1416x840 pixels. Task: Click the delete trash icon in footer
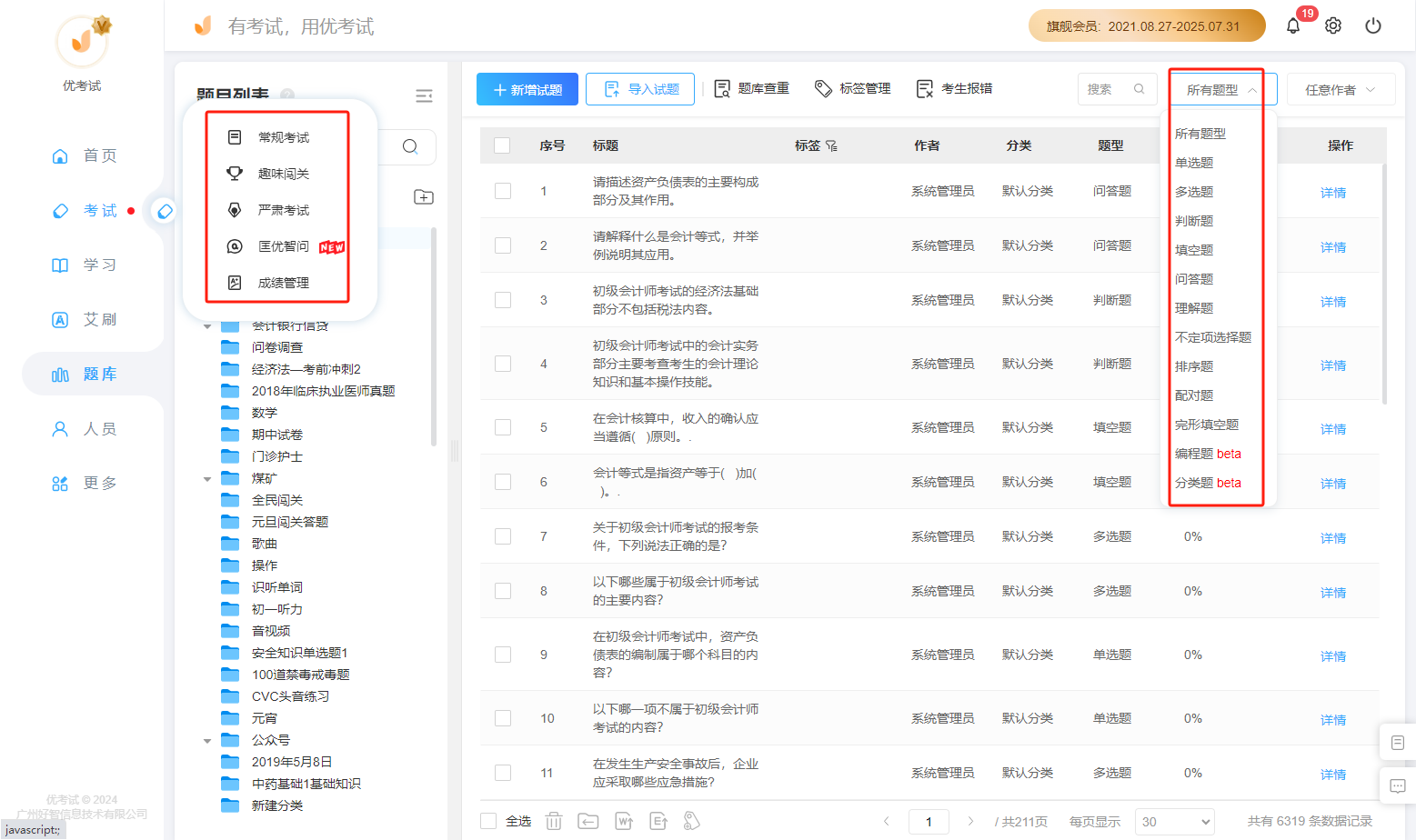(x=554, y=821)
